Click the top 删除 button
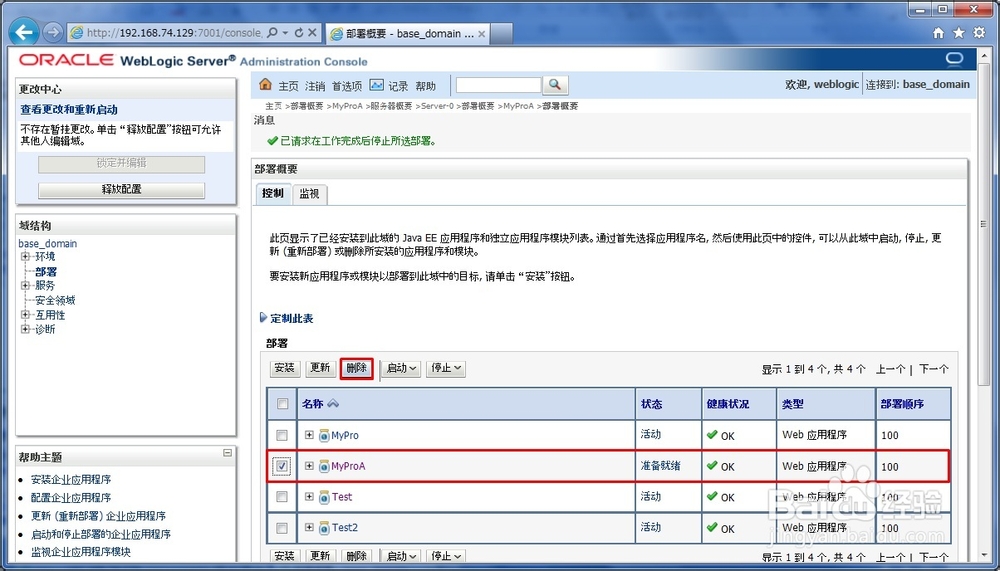Viewport: 1000px width, 571px height. click(357, 368)
